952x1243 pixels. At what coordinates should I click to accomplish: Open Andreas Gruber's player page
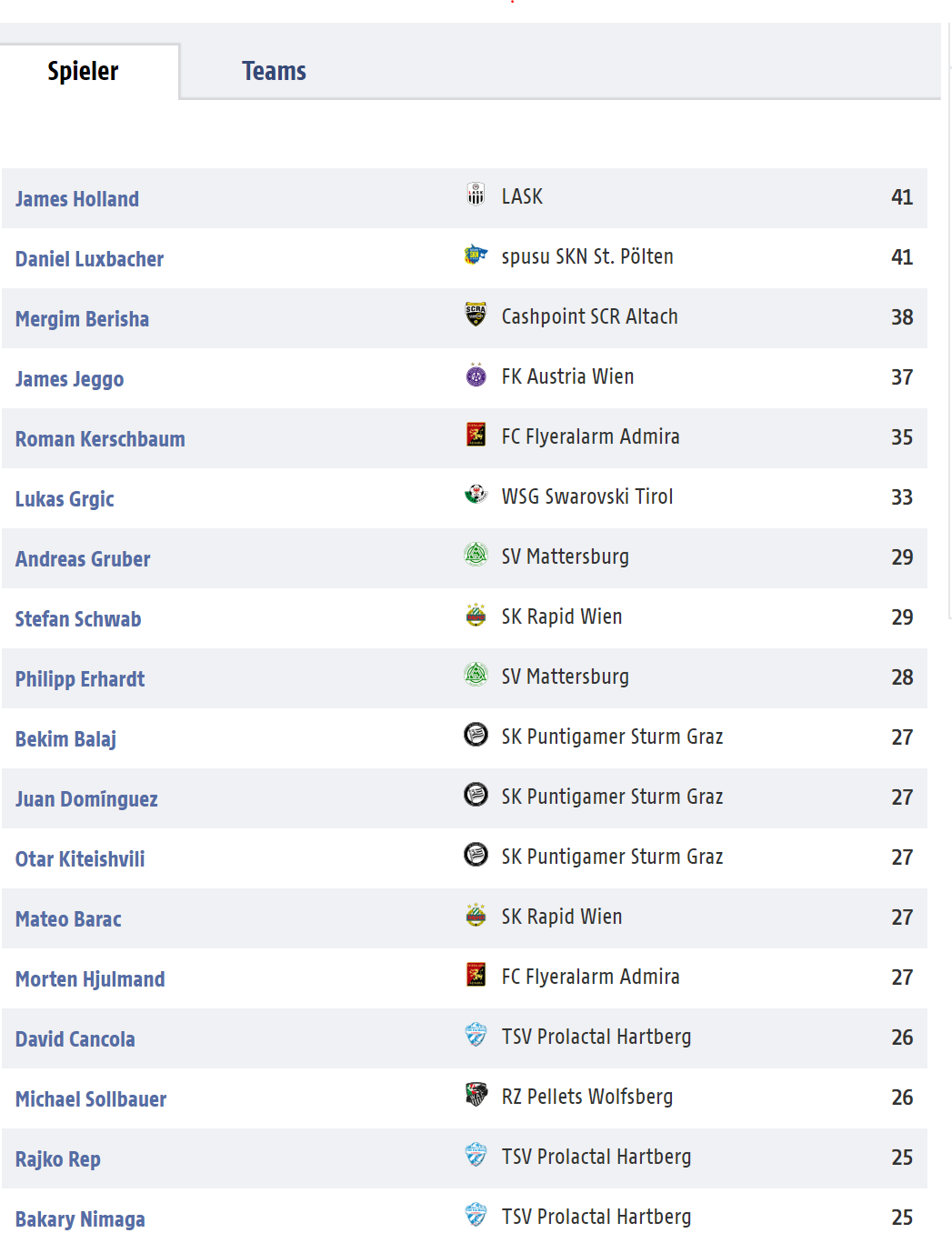[83, 559]
